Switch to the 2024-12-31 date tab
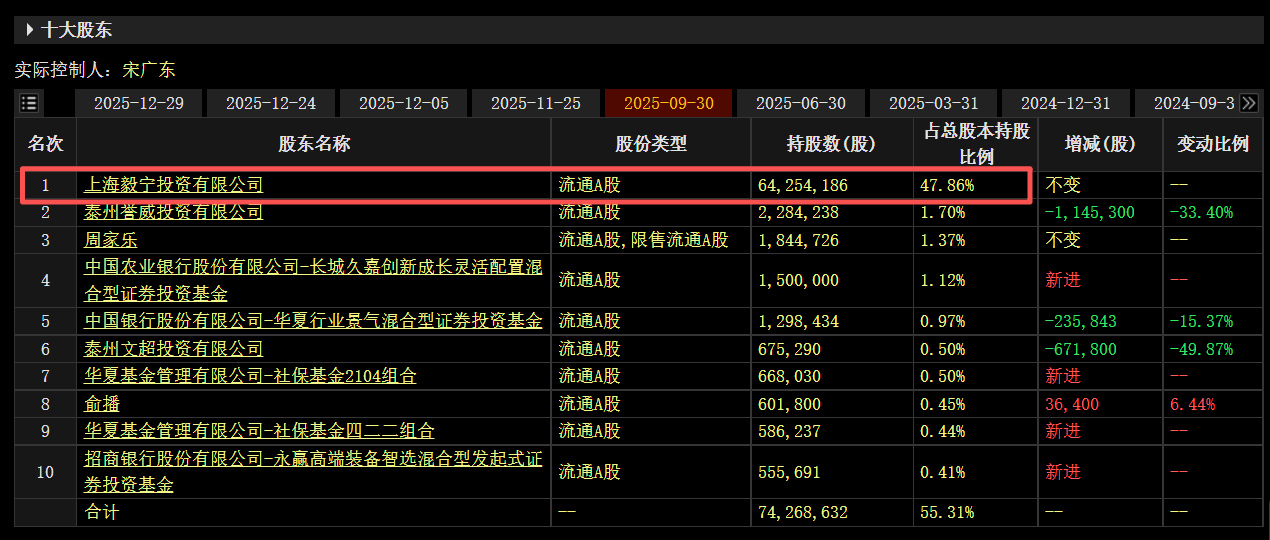Image resolution: width=1270 pixels, height=540 pixels. point(1066,103)
